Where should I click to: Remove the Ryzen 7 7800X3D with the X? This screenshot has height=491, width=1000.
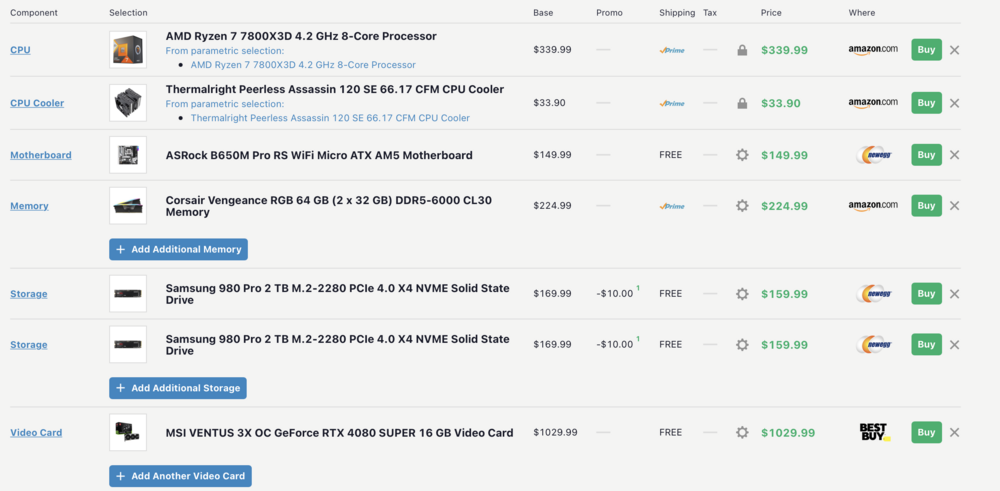954,50
